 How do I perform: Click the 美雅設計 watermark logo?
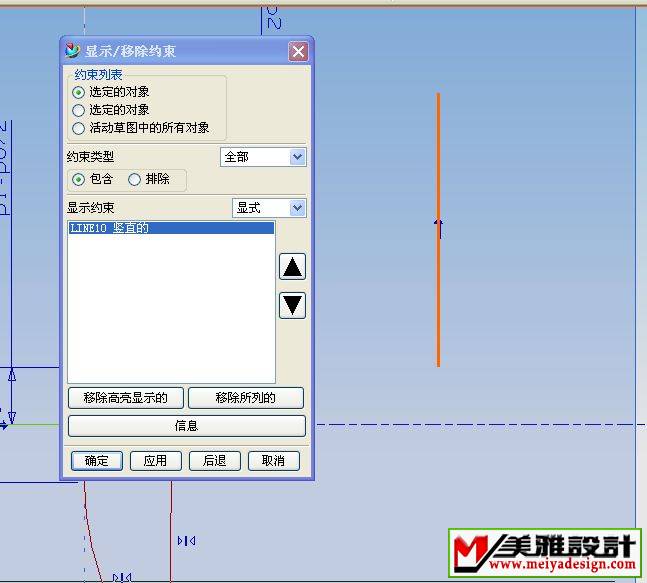click(x=545, y=553)
